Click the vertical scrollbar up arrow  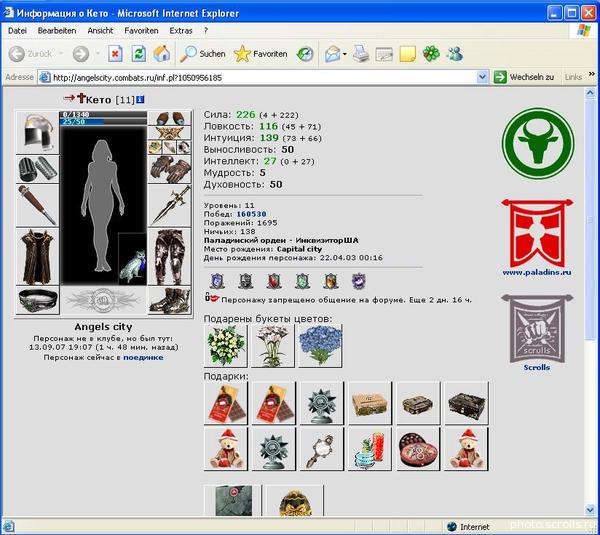(x=590, y=93)
